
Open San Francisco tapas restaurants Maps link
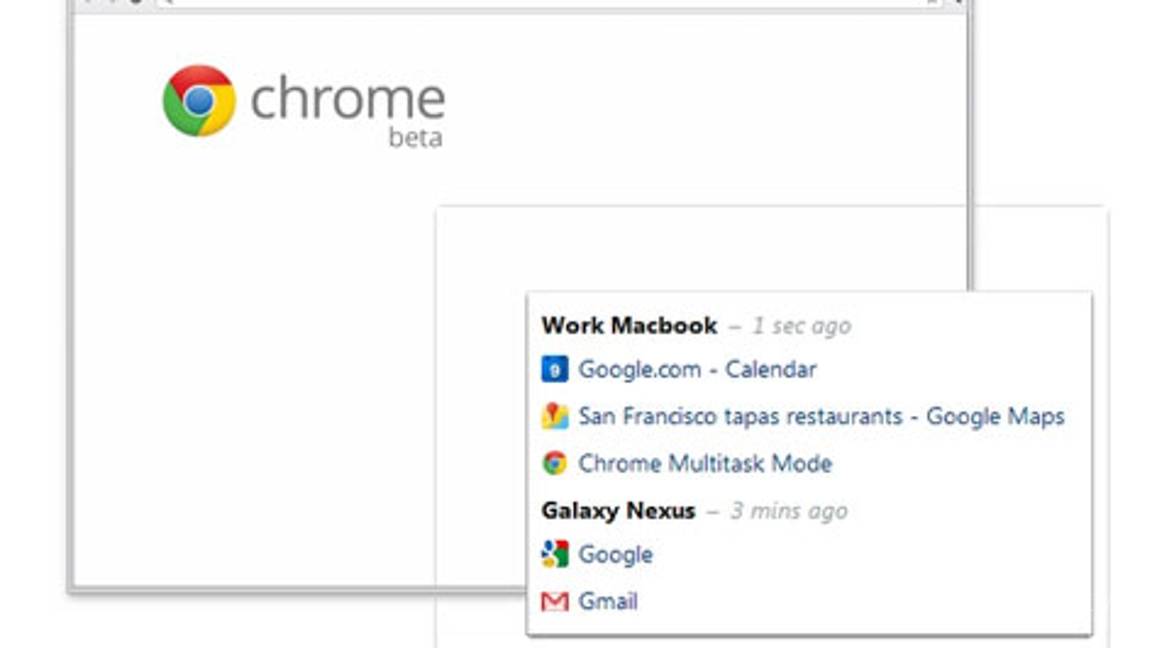coord(821,417)
